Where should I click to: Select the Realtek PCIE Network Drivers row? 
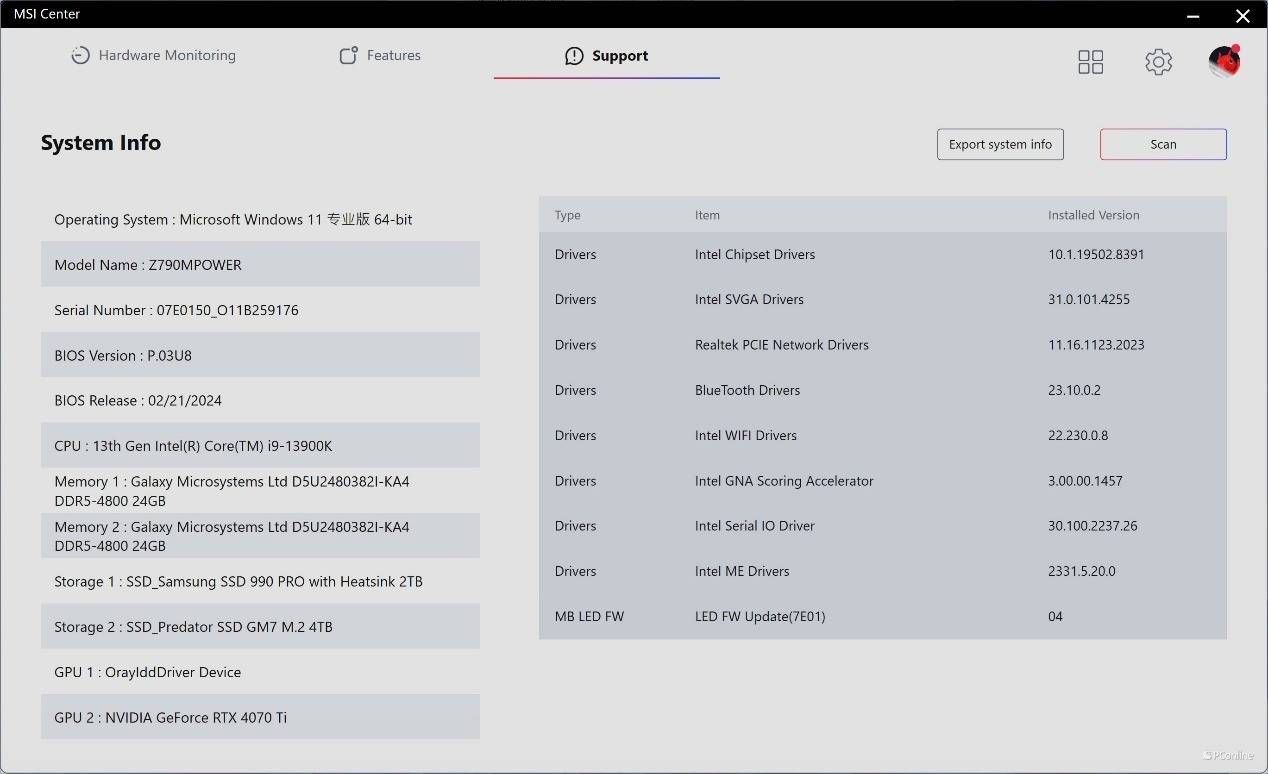(x=882, y=345)
